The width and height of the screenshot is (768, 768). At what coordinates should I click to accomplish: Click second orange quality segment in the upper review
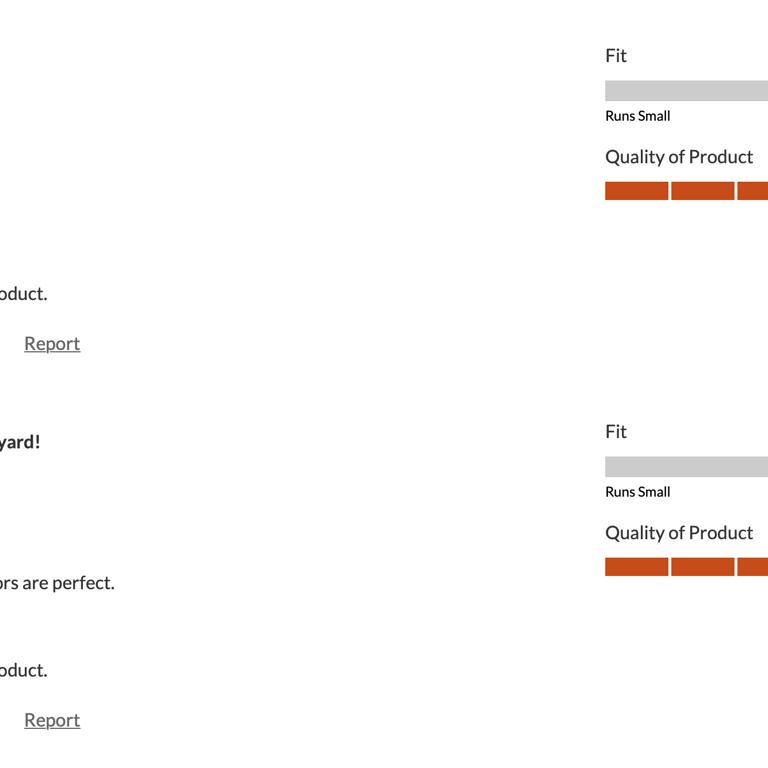703,191
